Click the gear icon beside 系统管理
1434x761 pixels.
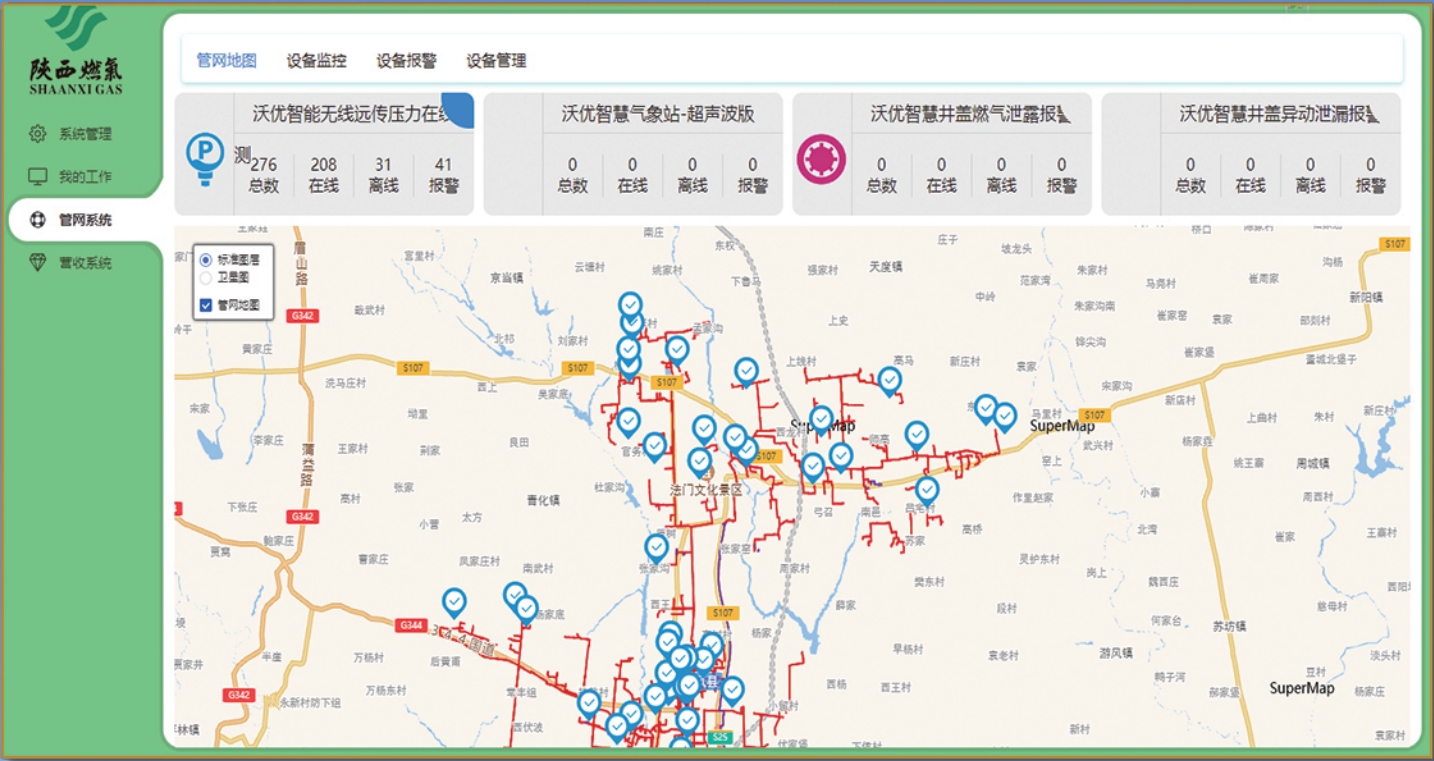tap(38, 133)
